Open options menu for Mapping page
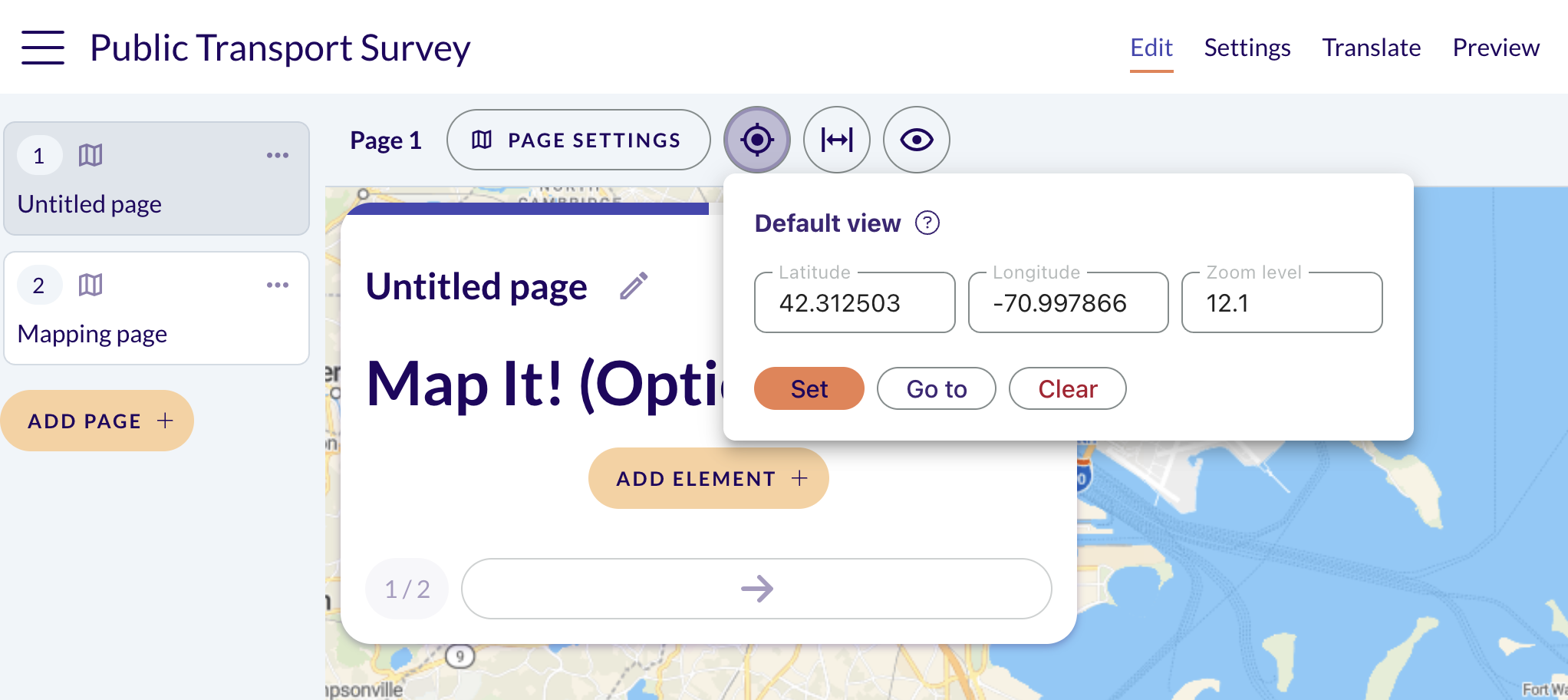This screenshot has height=700, width=1568. 278,285
